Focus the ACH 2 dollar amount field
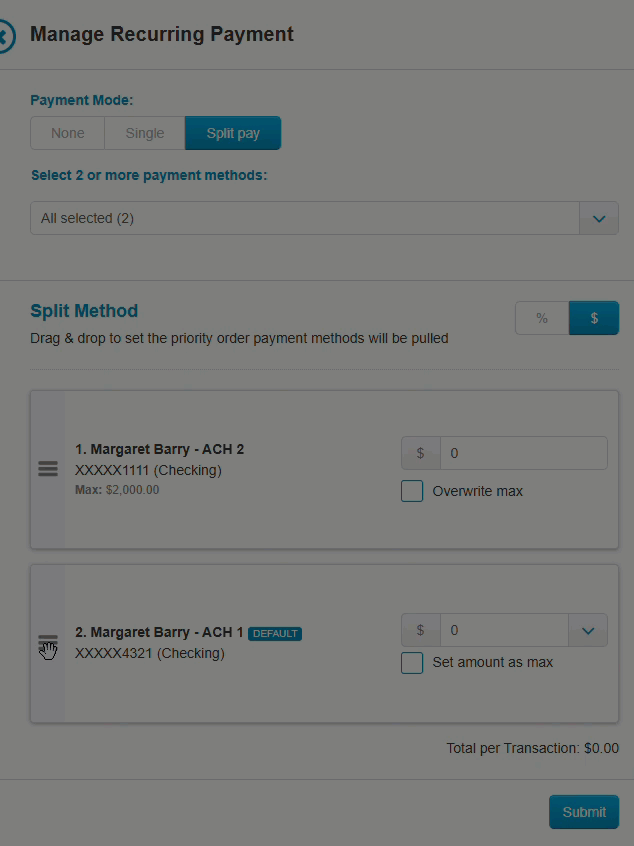 click(523, 453)
